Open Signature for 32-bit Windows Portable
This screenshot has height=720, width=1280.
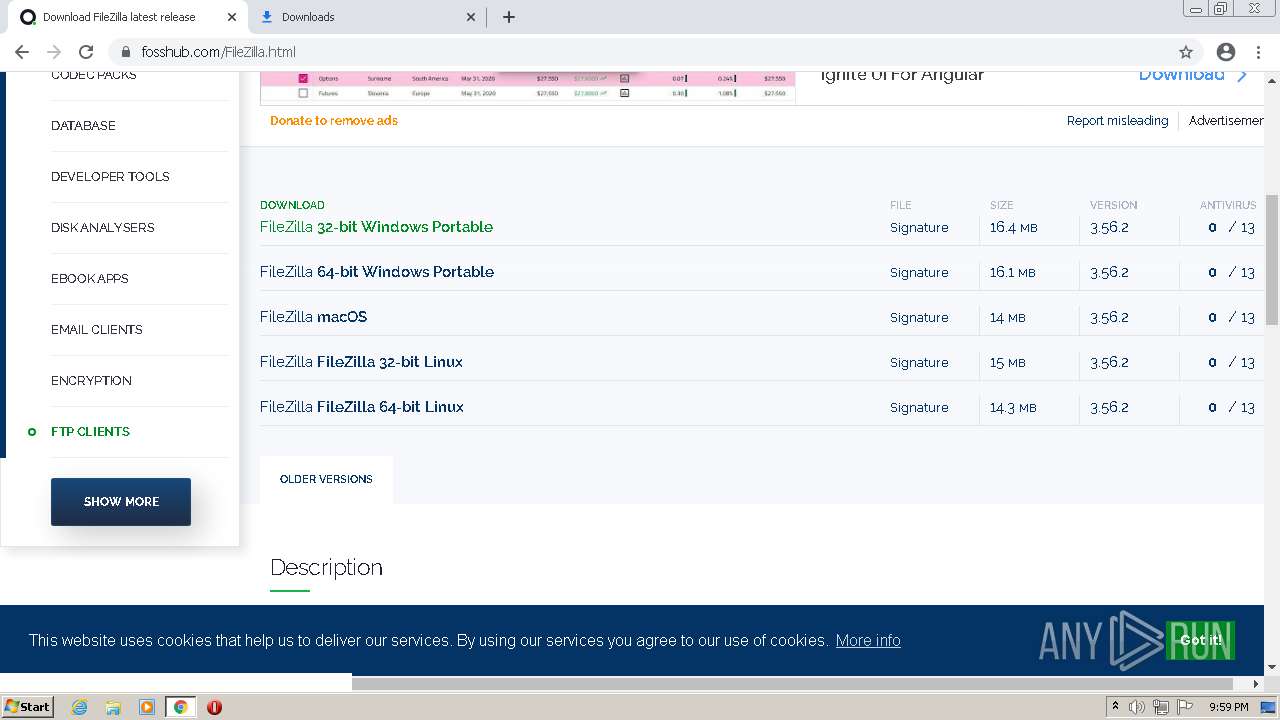click(x=919, y=228)
